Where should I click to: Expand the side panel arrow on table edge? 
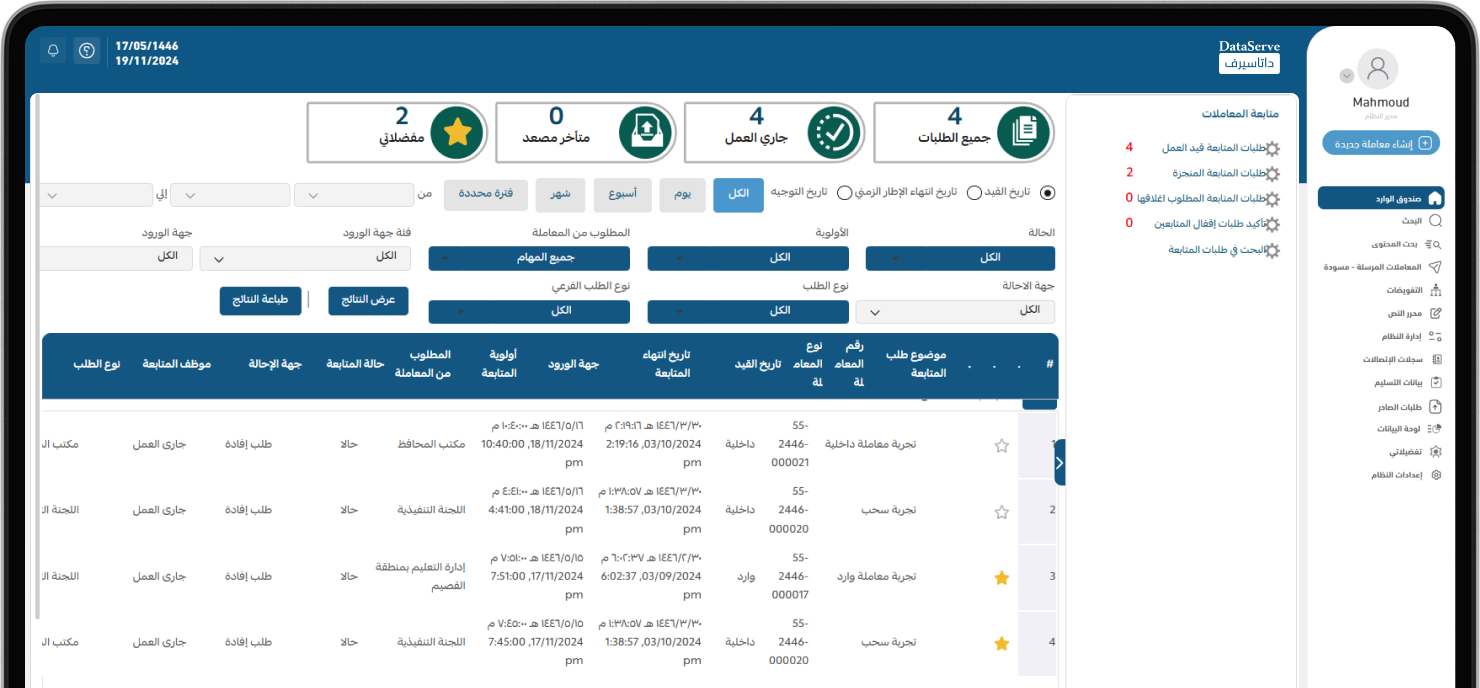tap(1060, 462)
